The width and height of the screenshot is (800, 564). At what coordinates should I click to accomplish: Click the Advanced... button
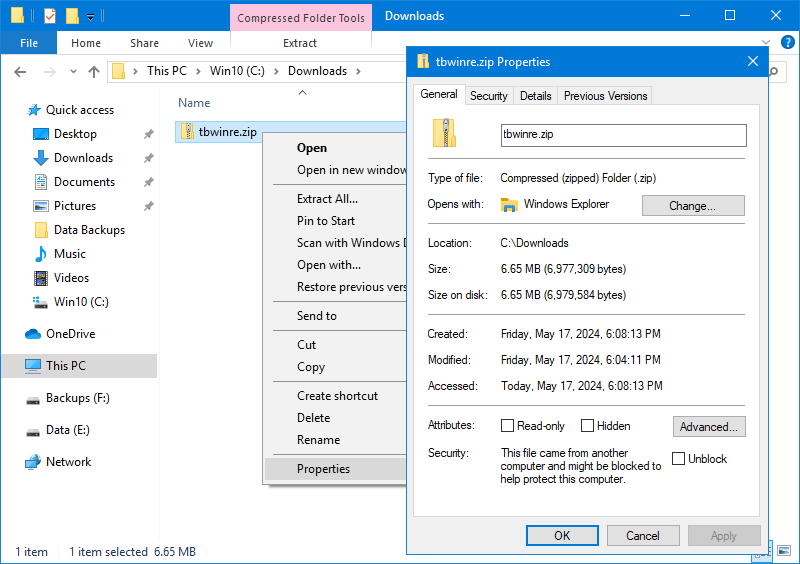[709, 427]
